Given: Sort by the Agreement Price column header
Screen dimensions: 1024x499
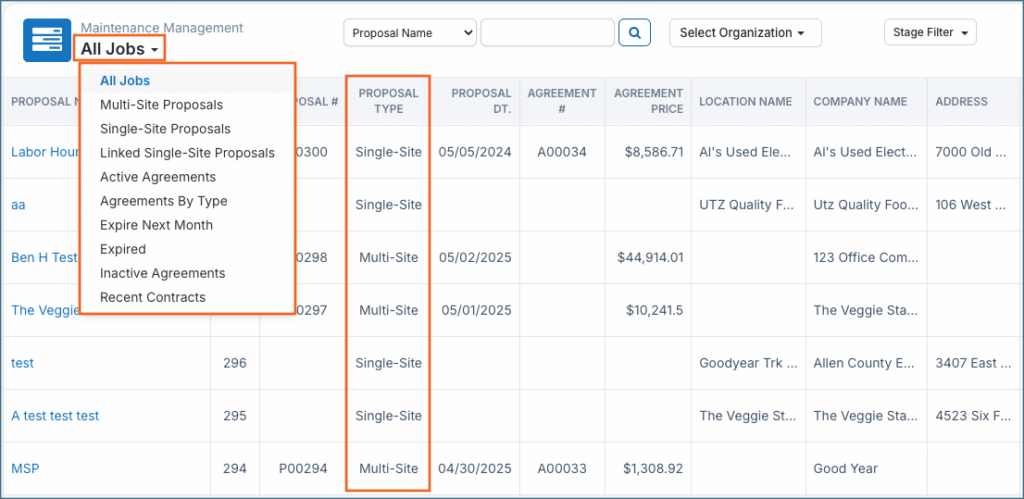Looking at the screenshot, I should (x=648, y=101).
